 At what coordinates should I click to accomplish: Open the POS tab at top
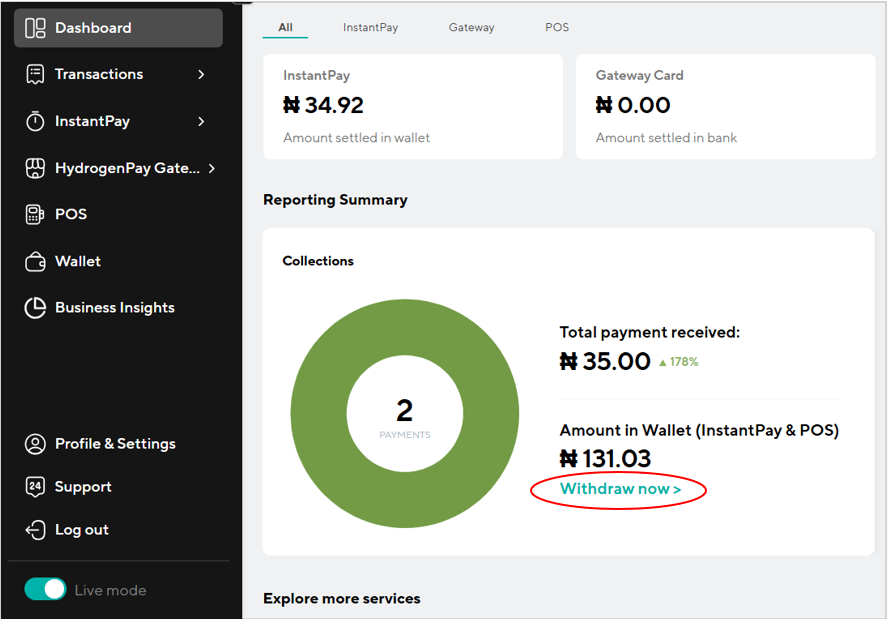click(x=557, y=28)
